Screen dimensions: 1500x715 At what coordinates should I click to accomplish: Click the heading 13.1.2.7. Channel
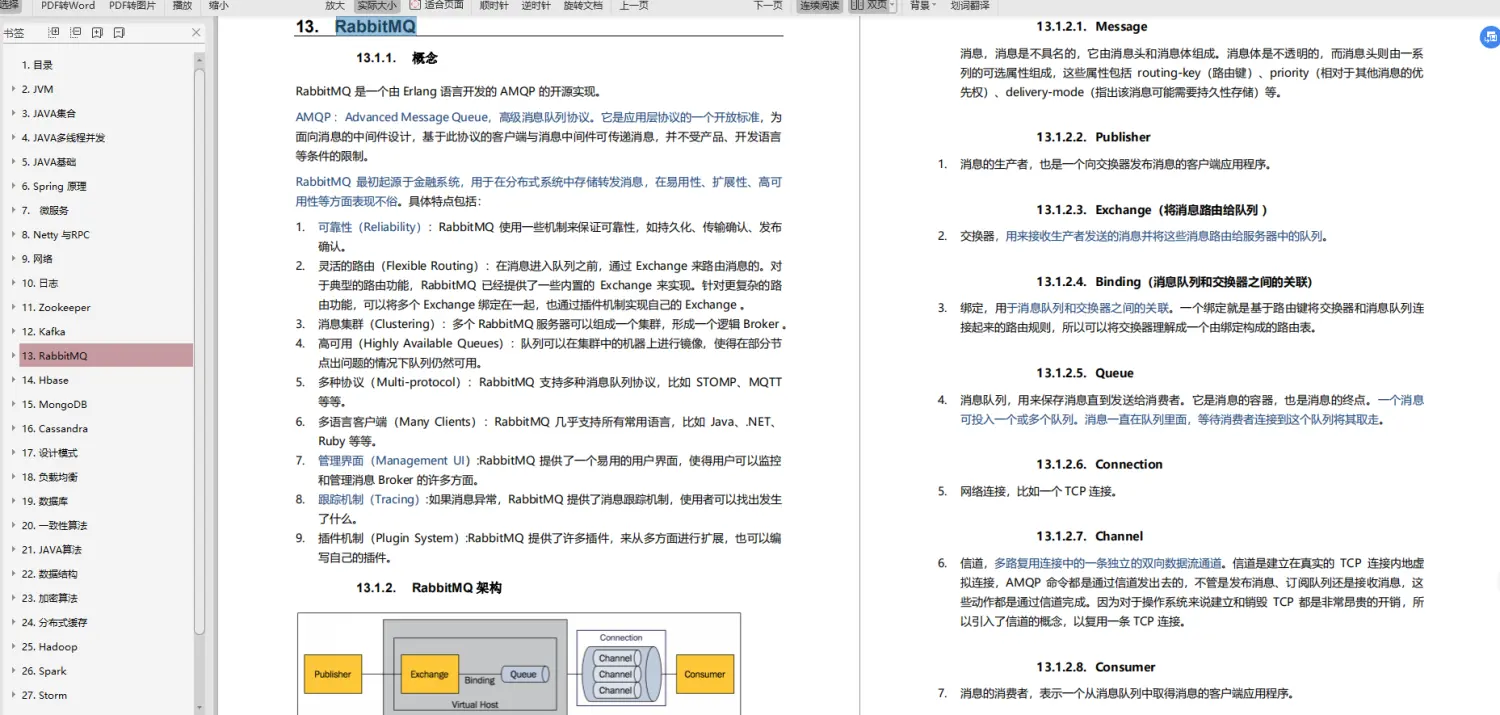pos(1089,536)
